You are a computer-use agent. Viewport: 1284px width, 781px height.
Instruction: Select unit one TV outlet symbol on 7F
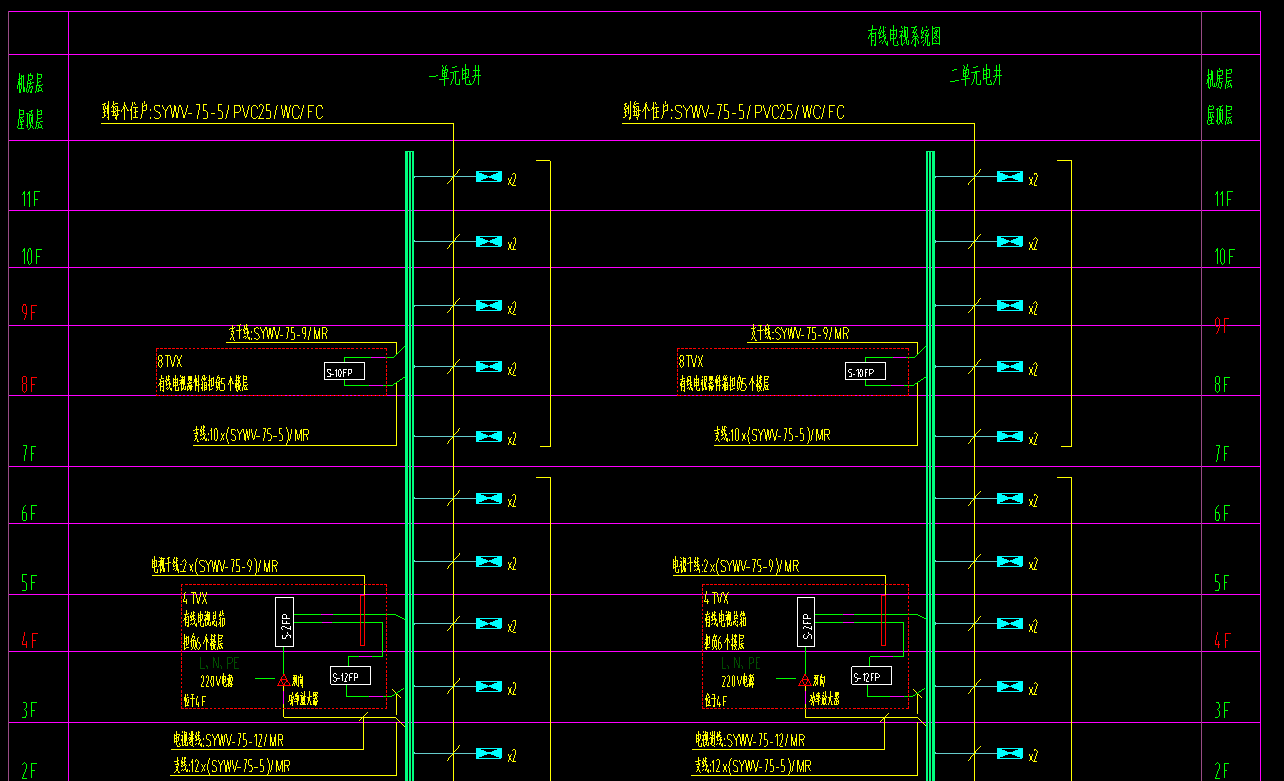click(x=488, y=436)
